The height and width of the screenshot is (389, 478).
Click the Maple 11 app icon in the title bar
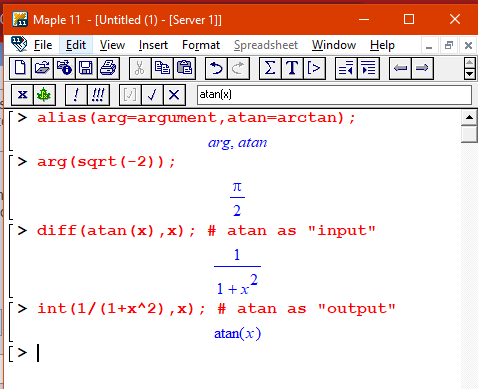(x=20, y=19)
